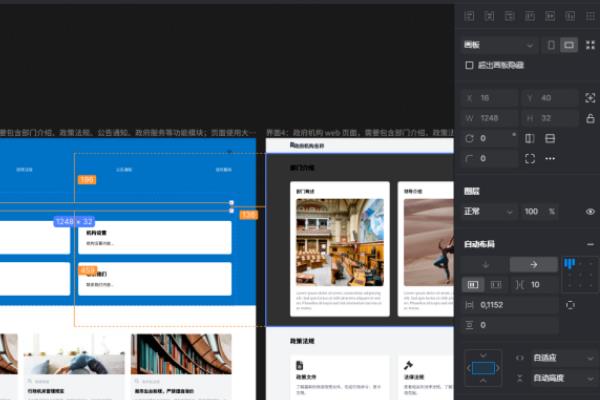This screenshot has height=400, width=600.
Task: Click the flip horizontal icon
Action: [x=530, y=139]
